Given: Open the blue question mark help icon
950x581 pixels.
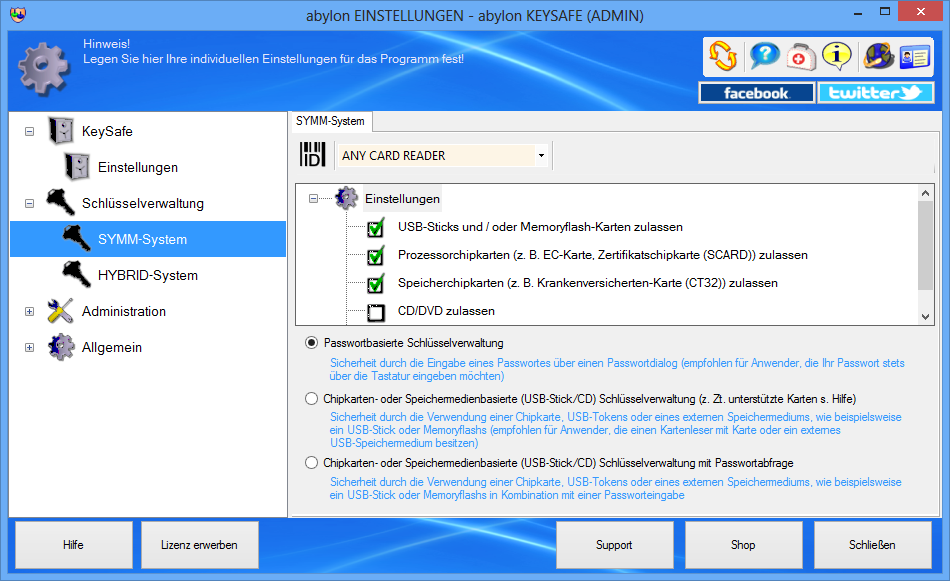Looking at the screenshot, I should (765, 56).
